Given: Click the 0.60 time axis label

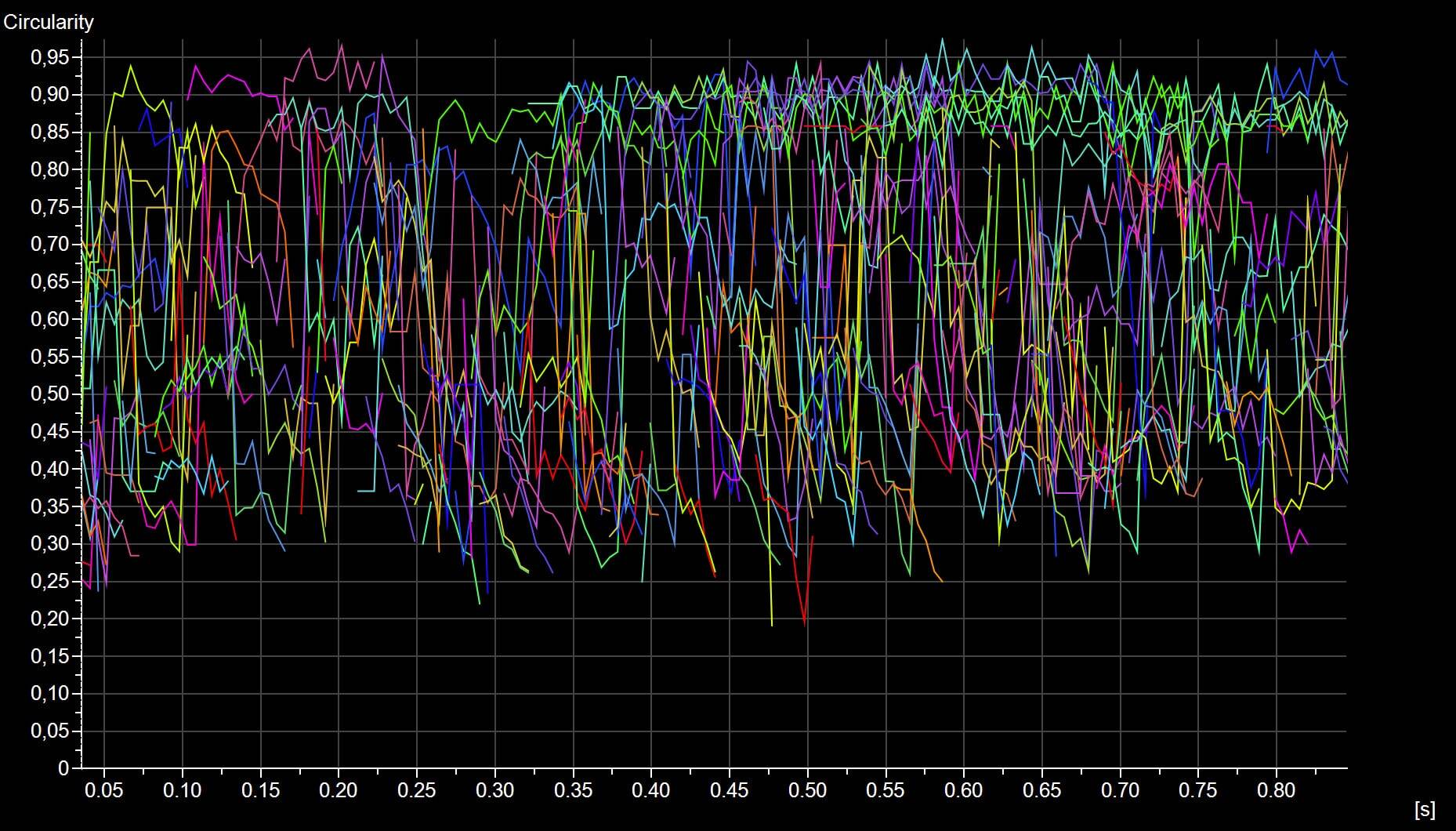Looking at the screenshot, I should point(964,790).
